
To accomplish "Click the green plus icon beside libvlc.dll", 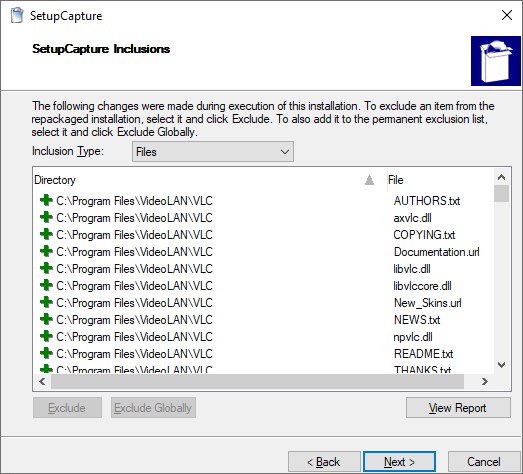I will click(x=46, y=268).
